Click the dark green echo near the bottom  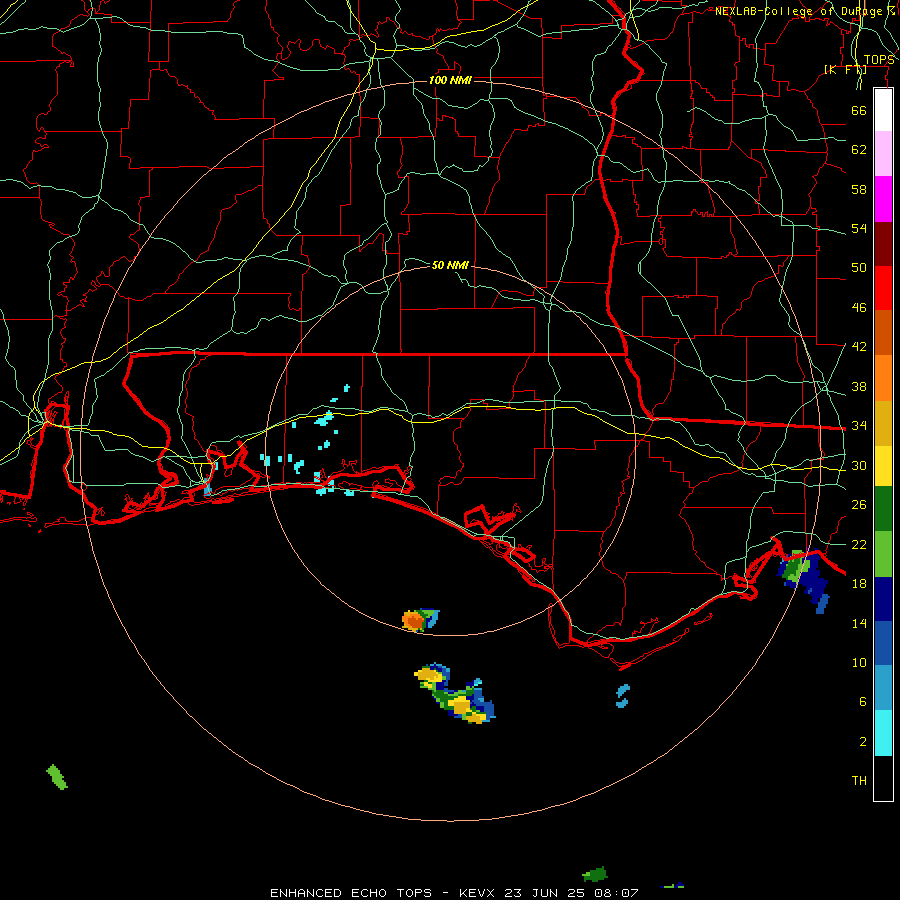coord(595,874)
